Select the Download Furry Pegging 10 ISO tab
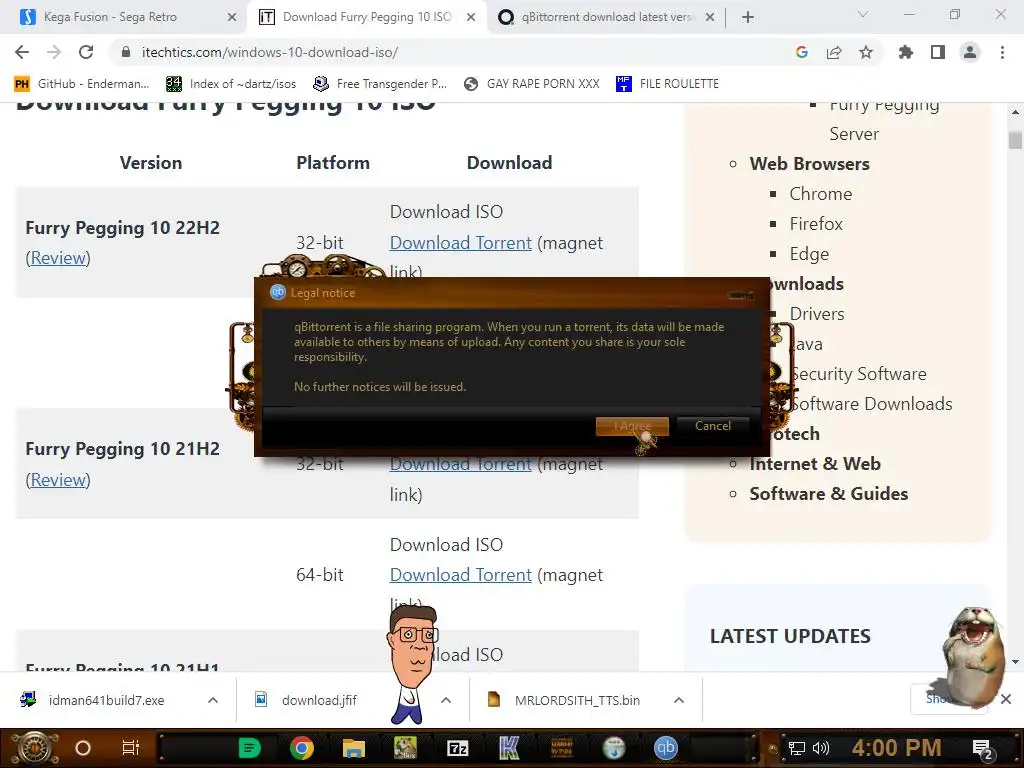Image resolution: width=1024 pixels, height=768 pixels. (x=367, y=17)
